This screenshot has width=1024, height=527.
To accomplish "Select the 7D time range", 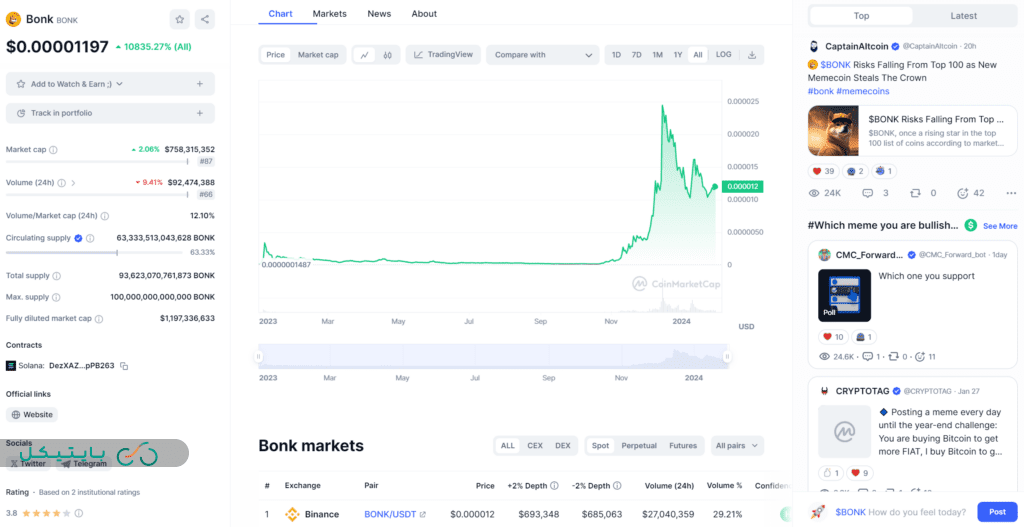I will (x=636, y=55).
